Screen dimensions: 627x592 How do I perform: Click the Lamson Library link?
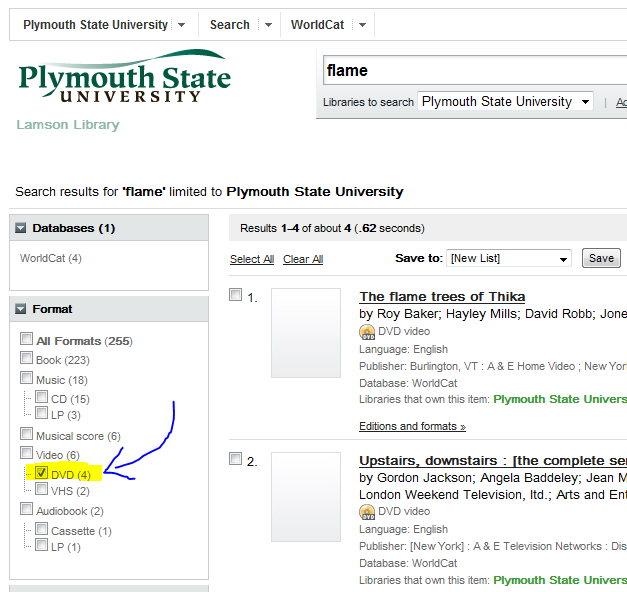pos(68,125)
